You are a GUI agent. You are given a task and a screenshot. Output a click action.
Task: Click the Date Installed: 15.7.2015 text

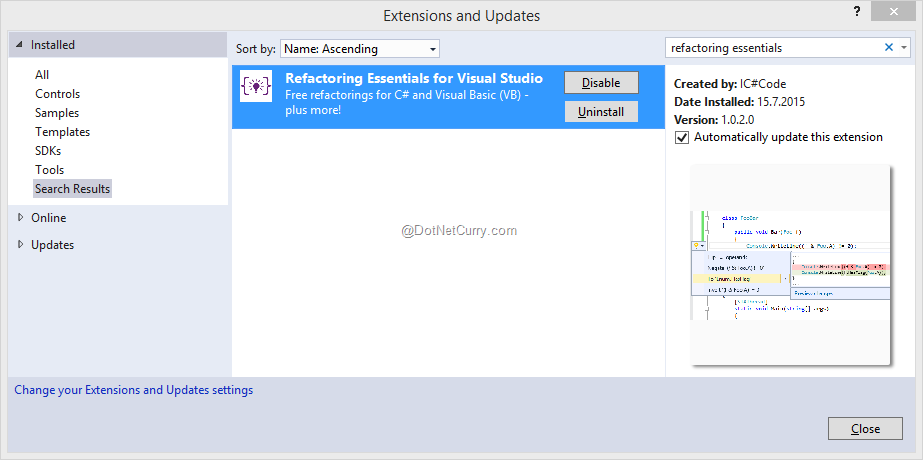[x=739, y=102]
